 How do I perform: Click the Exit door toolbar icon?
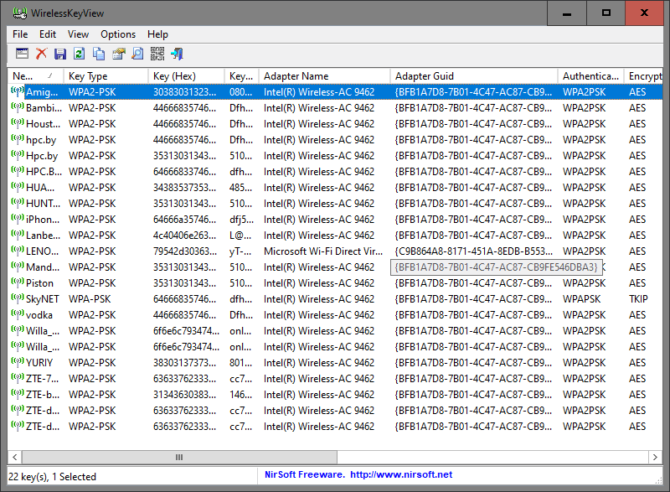[177, 53]
